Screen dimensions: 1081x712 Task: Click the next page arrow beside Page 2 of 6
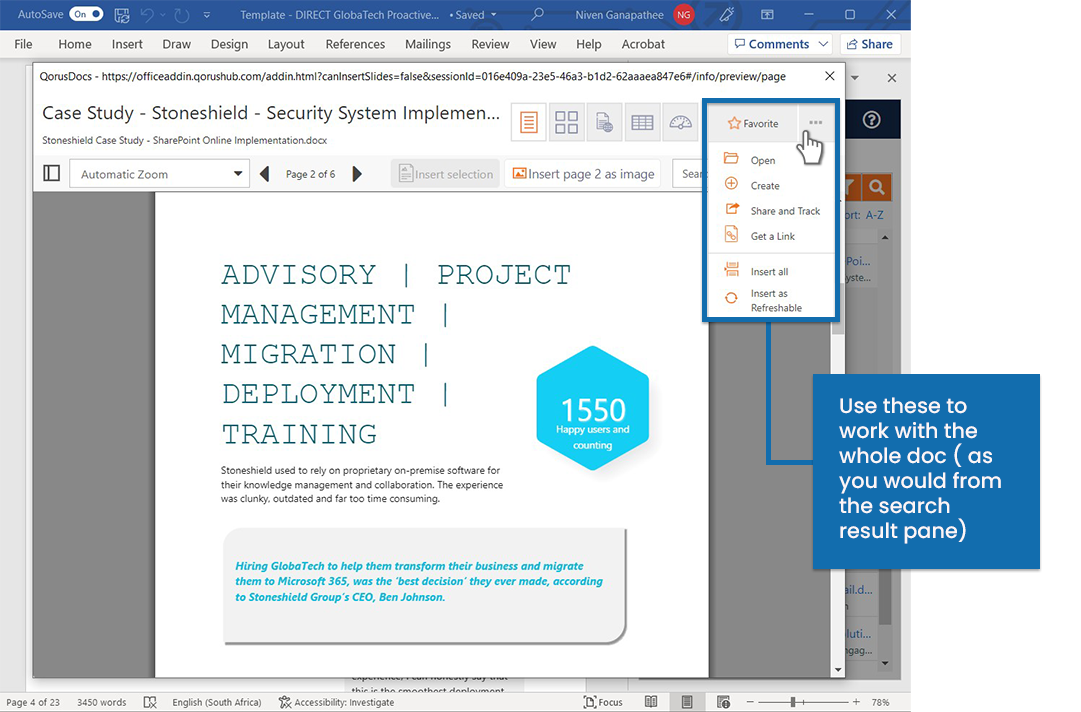pyautogui.click(x=358, y=173)
